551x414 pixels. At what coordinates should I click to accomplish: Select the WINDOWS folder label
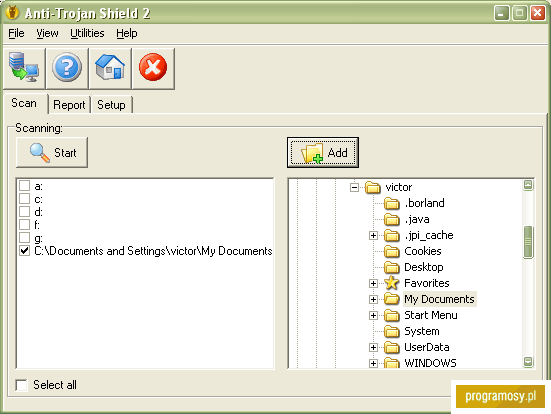tap(430, 363)
